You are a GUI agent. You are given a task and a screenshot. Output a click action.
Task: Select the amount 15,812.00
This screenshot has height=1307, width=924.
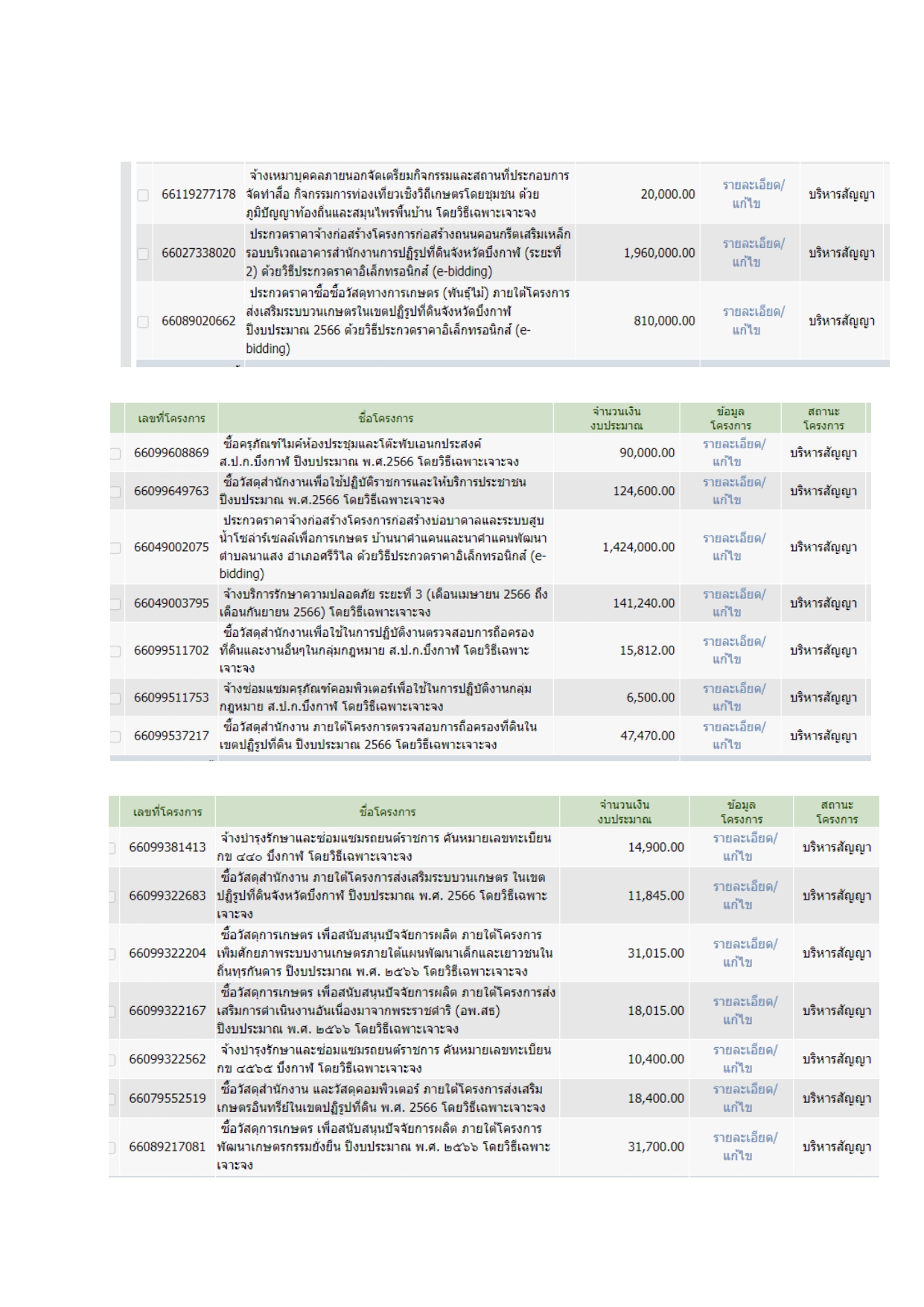pyautogui.click(x=647, y=650)
